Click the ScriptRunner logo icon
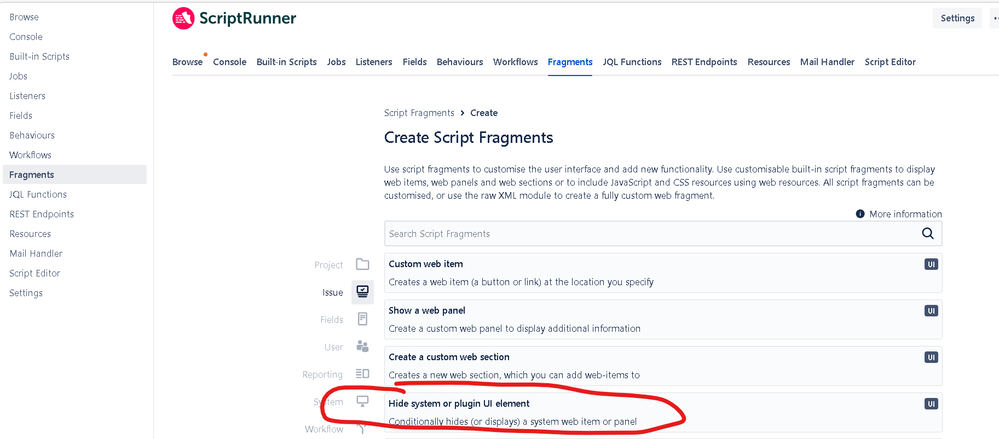Image resolution: width=999 pixels, height=439 pixels. [x=183, y=18]
